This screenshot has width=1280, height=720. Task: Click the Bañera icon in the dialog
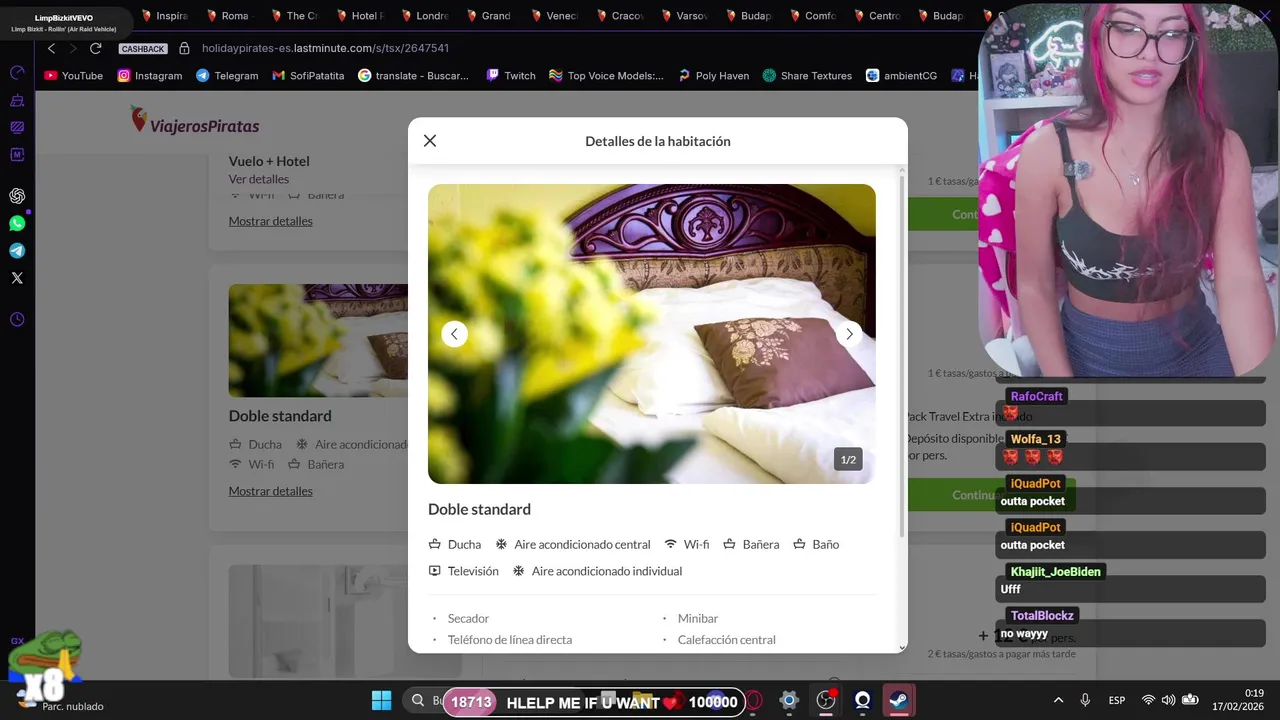tap(729, 544)
